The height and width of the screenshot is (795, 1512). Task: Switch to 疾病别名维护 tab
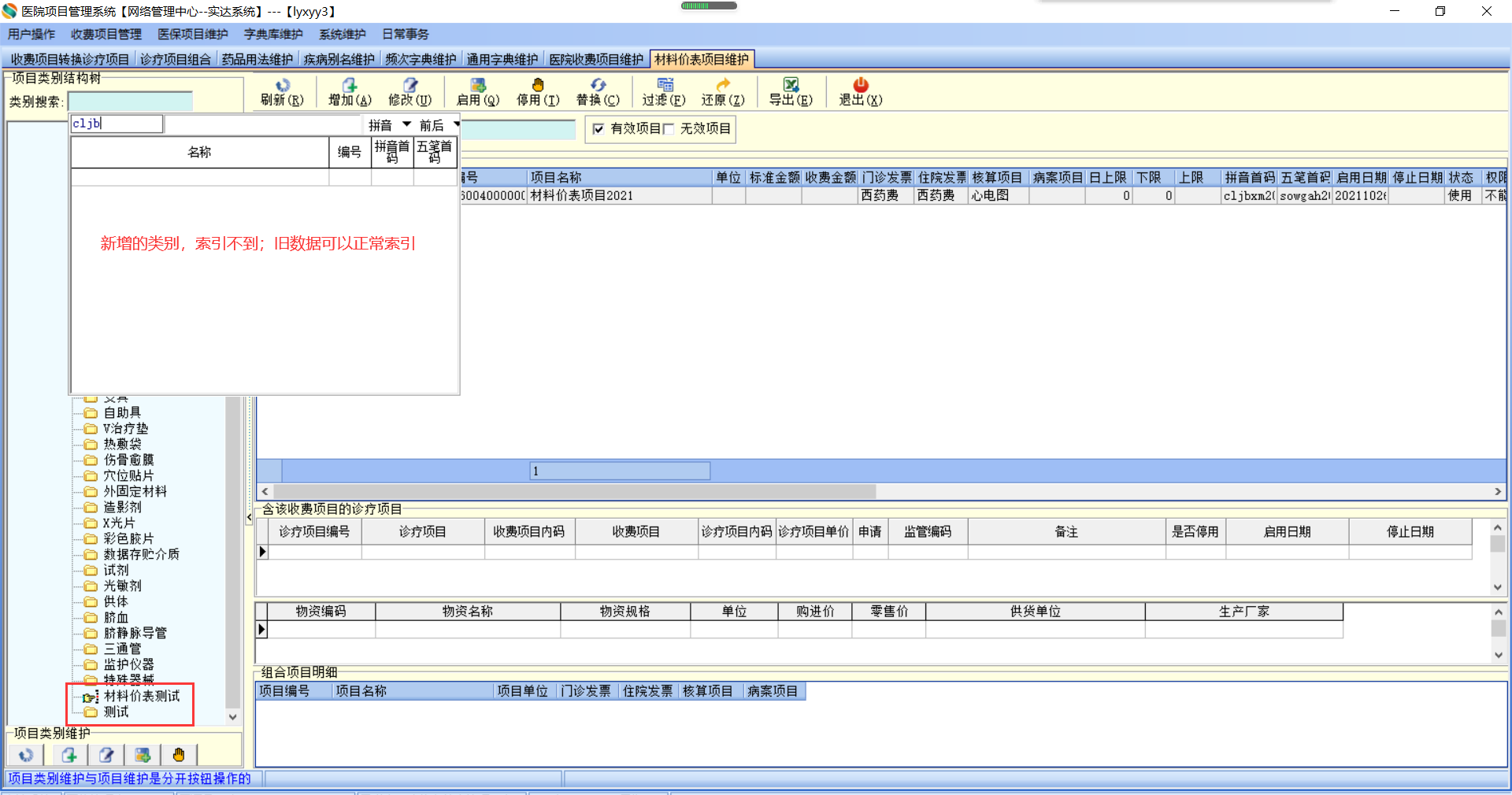coord(339,60)
